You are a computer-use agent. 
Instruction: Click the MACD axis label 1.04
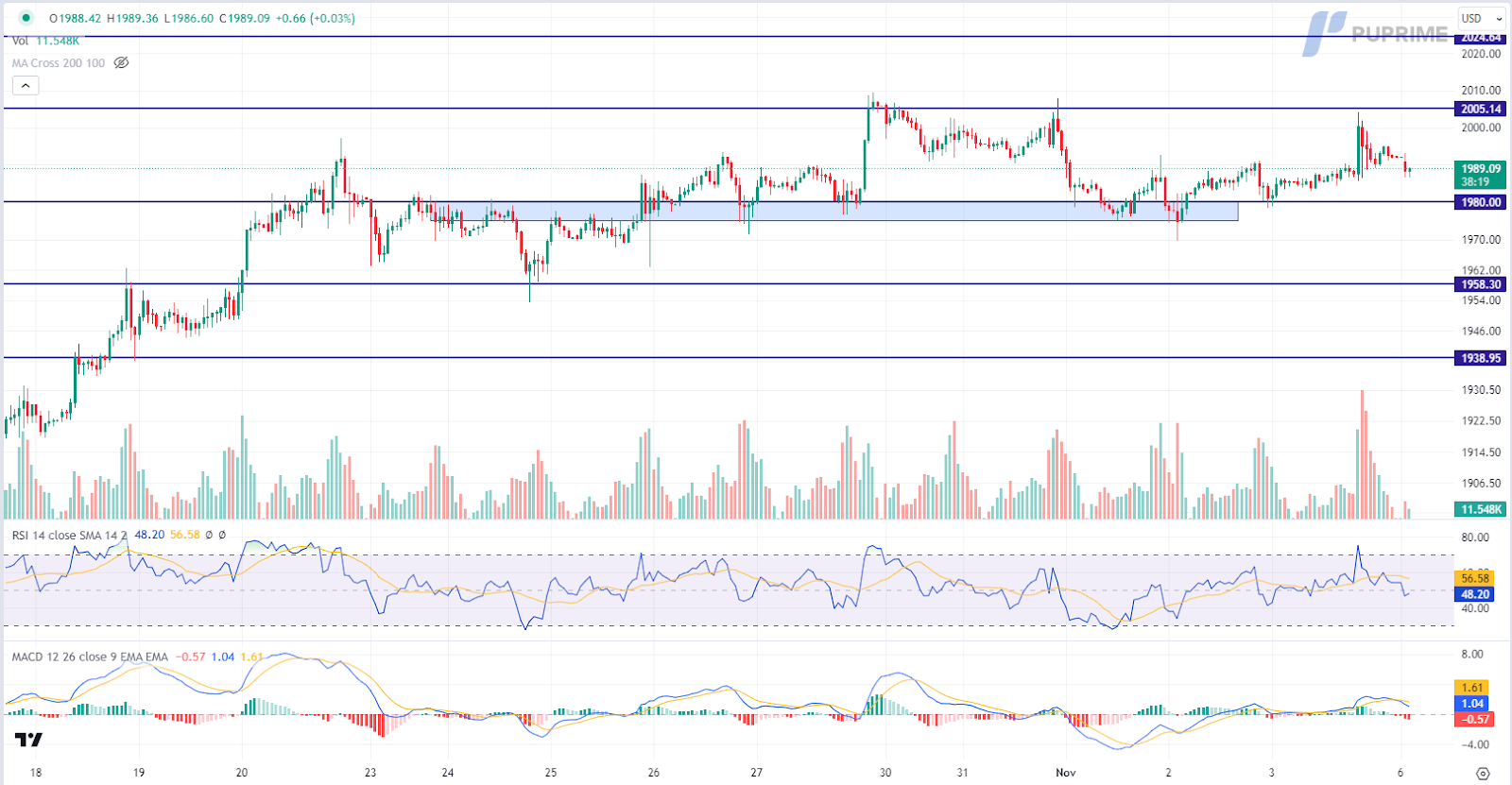pyautogui.click(x=1472, y=703)
